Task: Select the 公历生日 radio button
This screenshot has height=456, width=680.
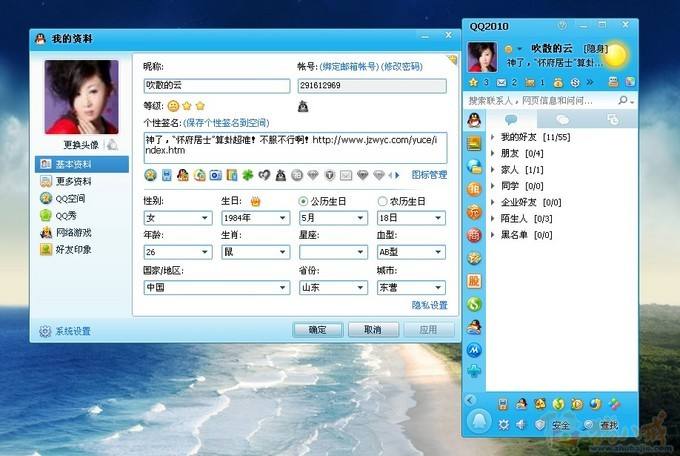Action: 303,201
